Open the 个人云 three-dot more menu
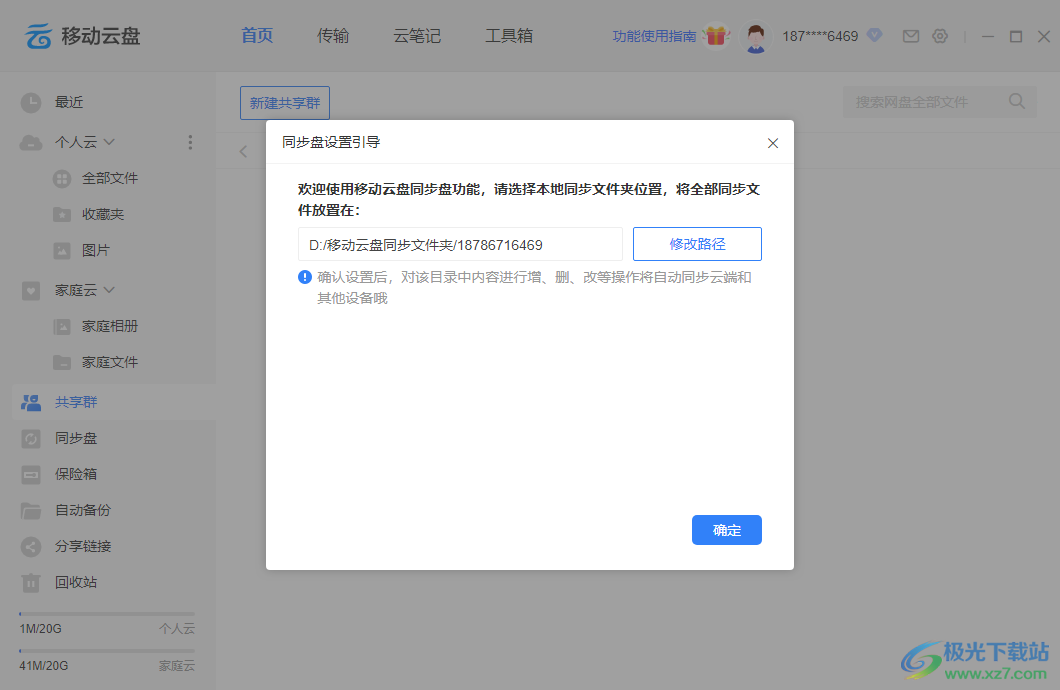This screenshot has width=1060, height=690. coord(190,142)
